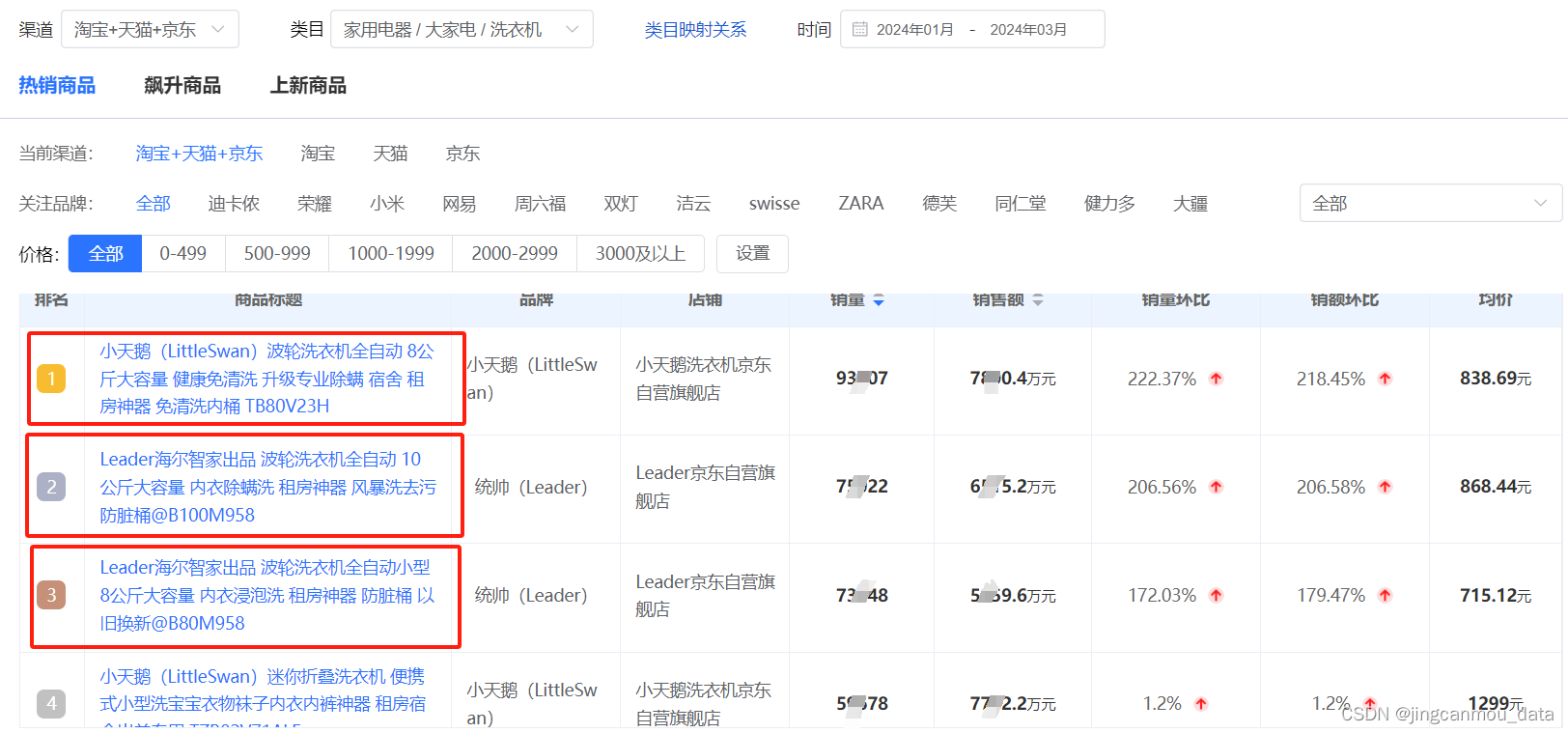Click the rank 4 badge icon
1568x733 pixels.
(x=51, y=704)
